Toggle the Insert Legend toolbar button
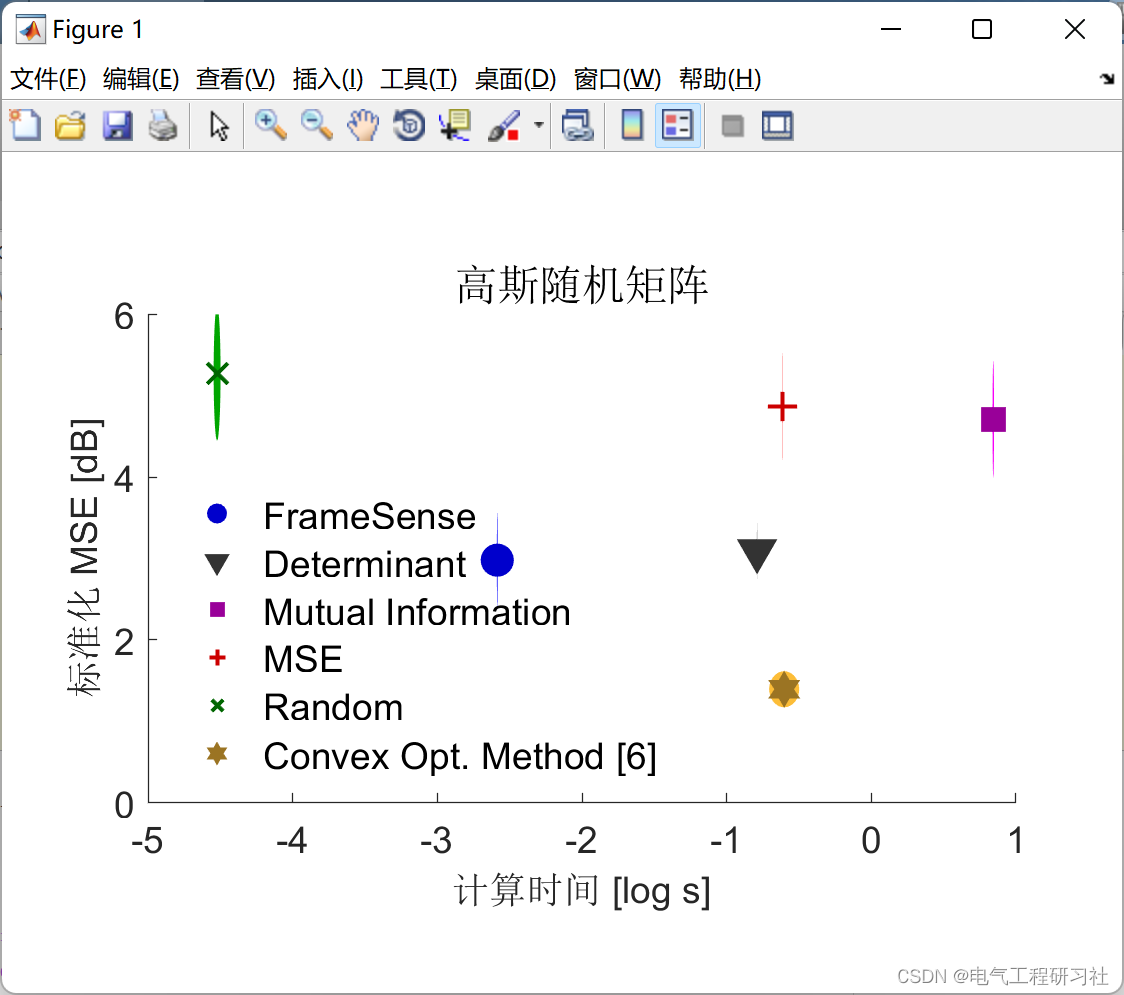 pyautogui.click(x=677, y=125)
